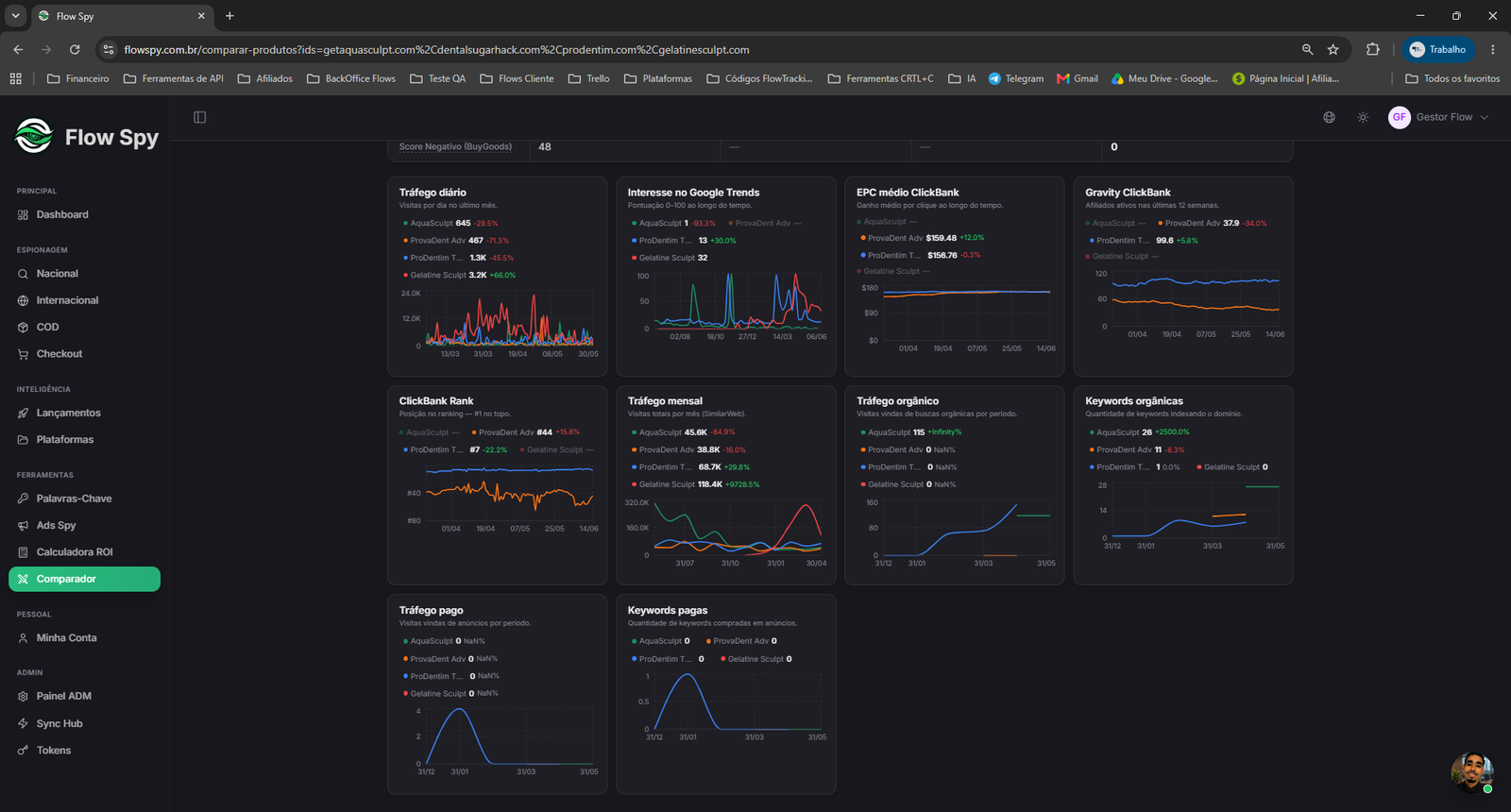Open the Gestor Flow account dropdown
1511x812 pixels.
coord(1439,117)
